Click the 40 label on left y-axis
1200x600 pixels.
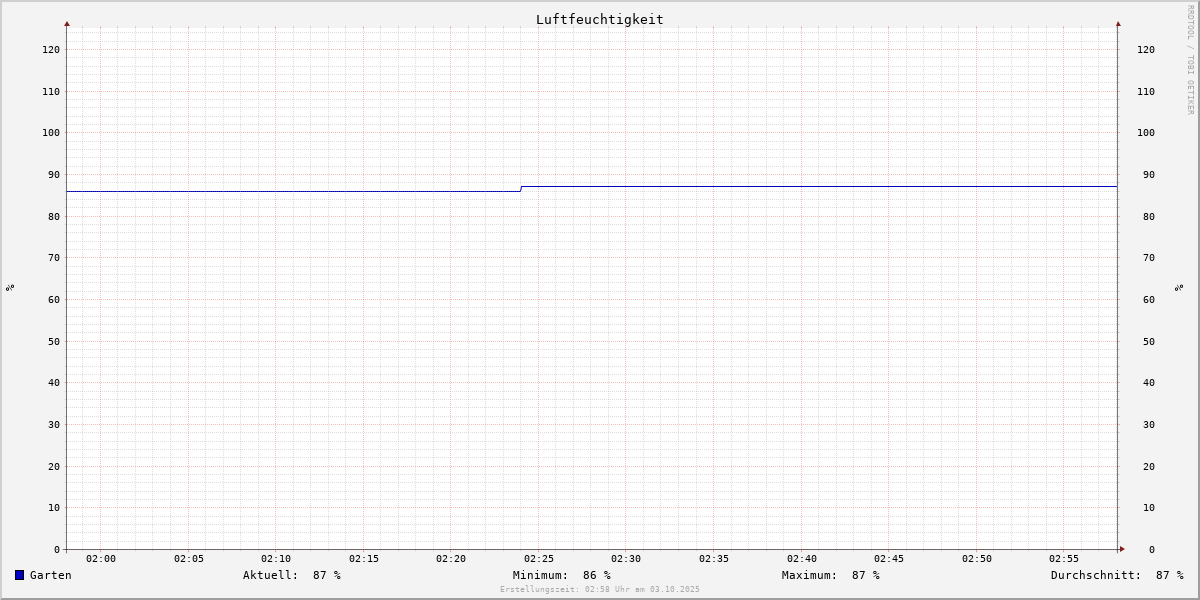[x=54, y=383]
